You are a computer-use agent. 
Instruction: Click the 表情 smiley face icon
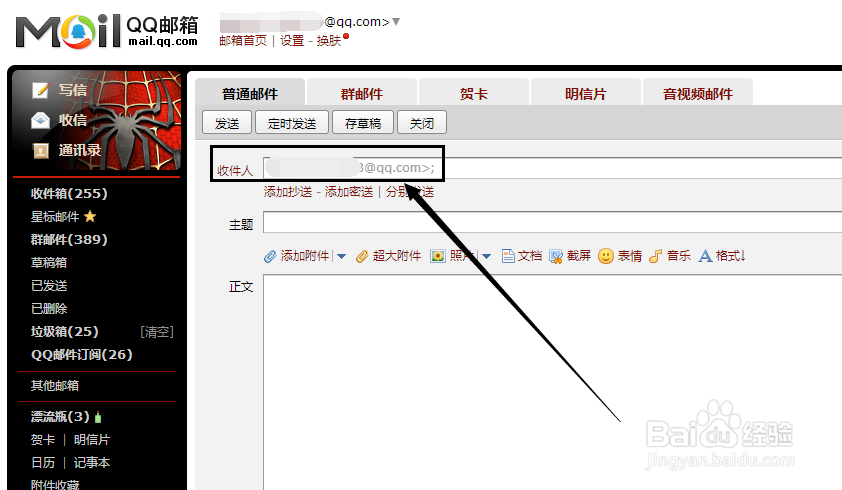tap(606, 256)
